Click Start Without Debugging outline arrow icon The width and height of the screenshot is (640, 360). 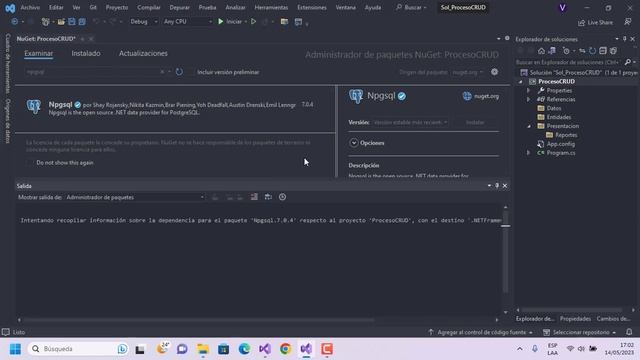tap(253, 22)
